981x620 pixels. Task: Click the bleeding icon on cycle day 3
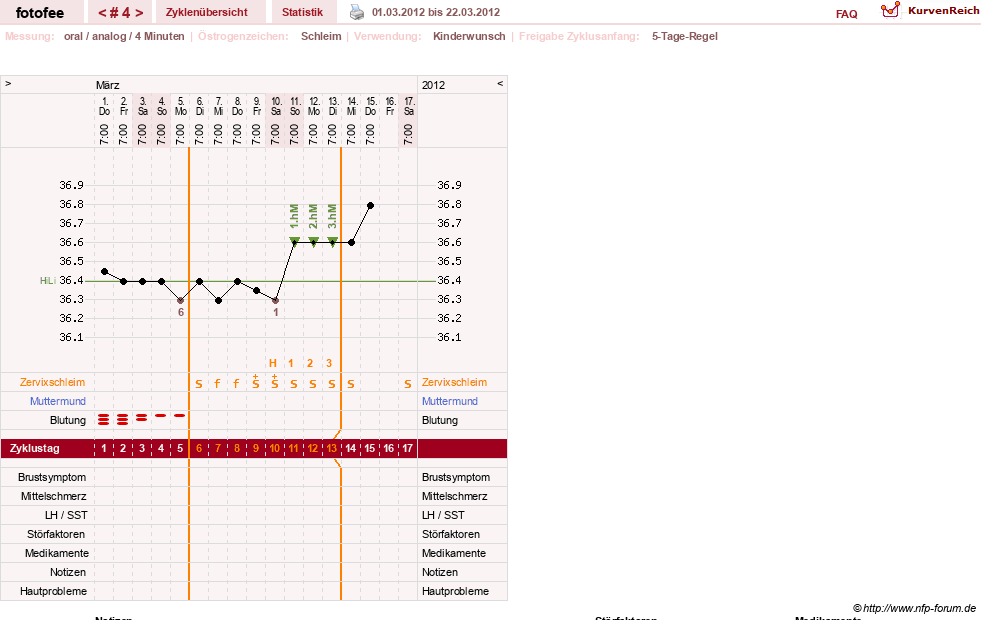click(x=142, y=417)
